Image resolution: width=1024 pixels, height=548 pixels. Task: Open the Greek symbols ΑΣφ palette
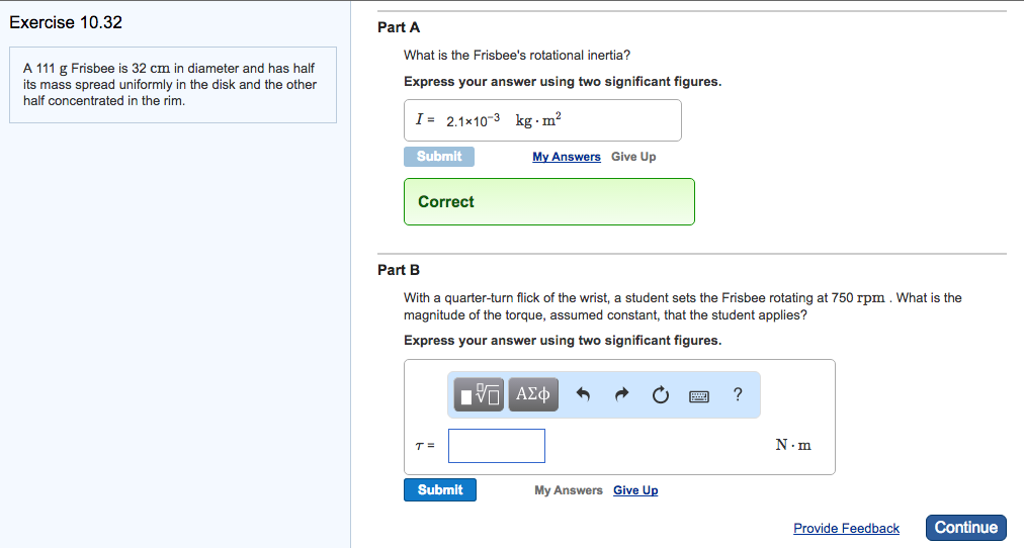(533, 394)
